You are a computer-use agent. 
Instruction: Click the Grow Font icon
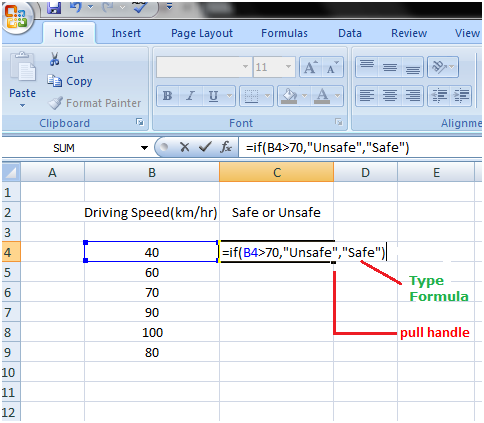tap(310, 67)
